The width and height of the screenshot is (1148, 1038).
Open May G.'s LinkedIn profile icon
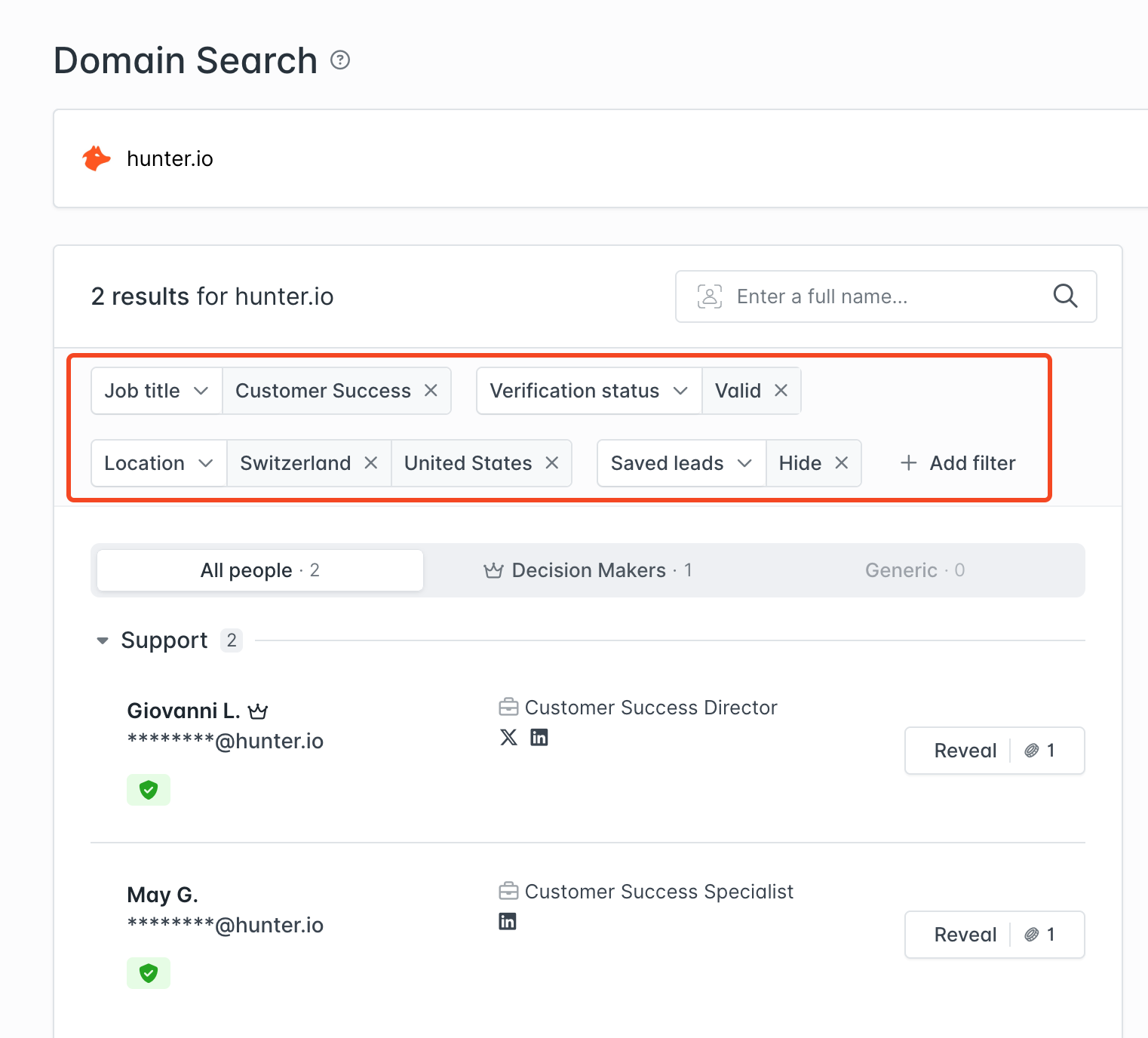coord(508,921)
